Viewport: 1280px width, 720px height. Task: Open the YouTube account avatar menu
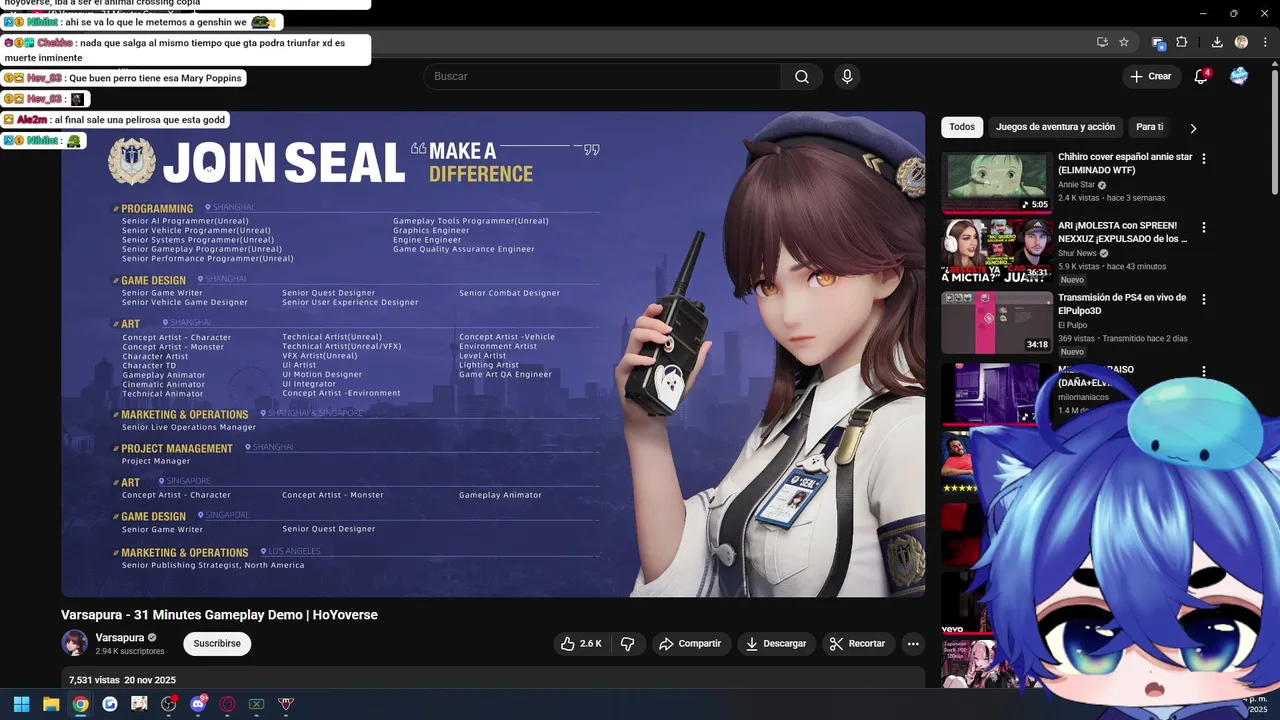coord(1239,77)
